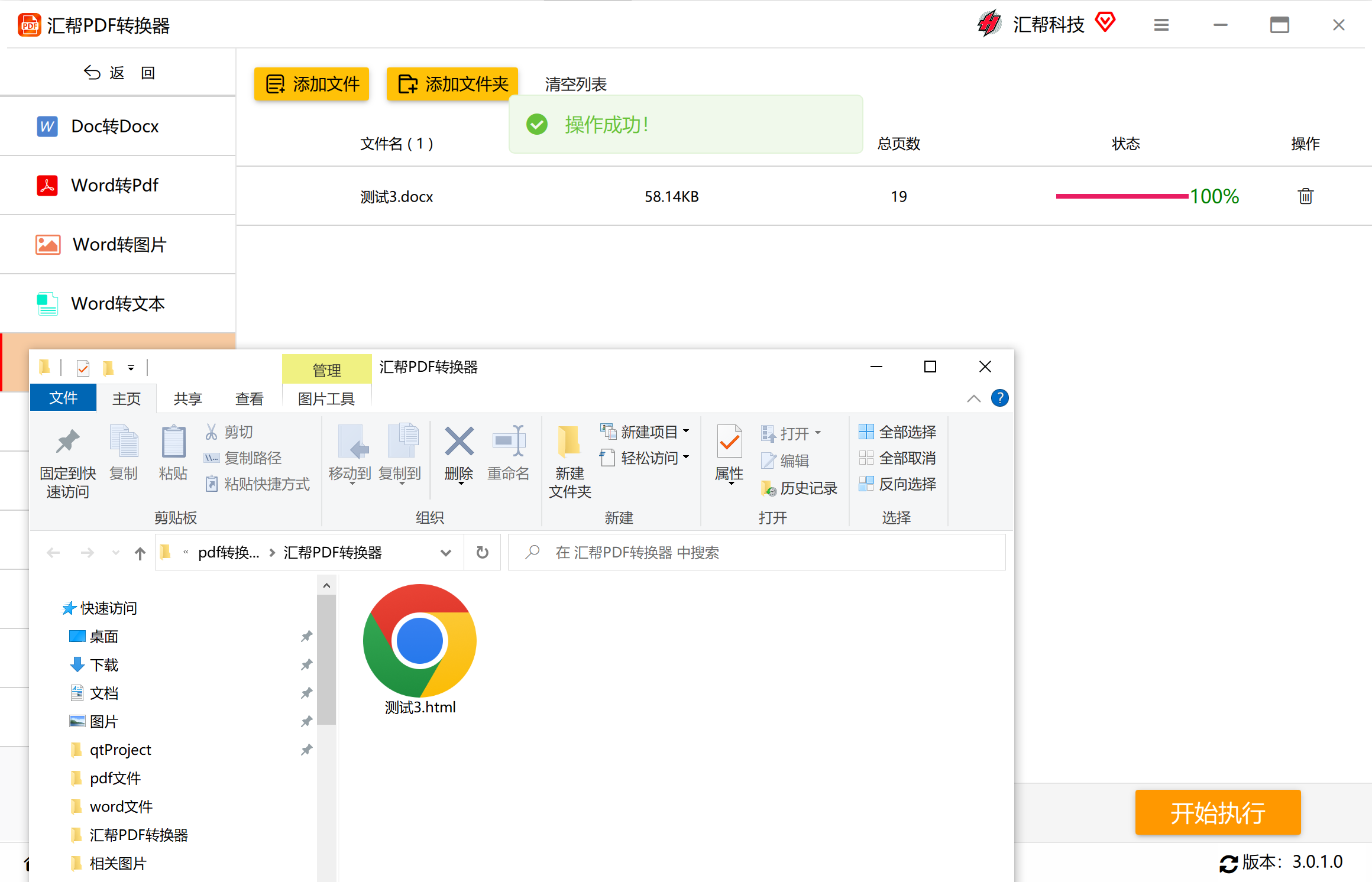Click 粘贴快捷方式 in ribbon
1372x882 pixels.
257,484
